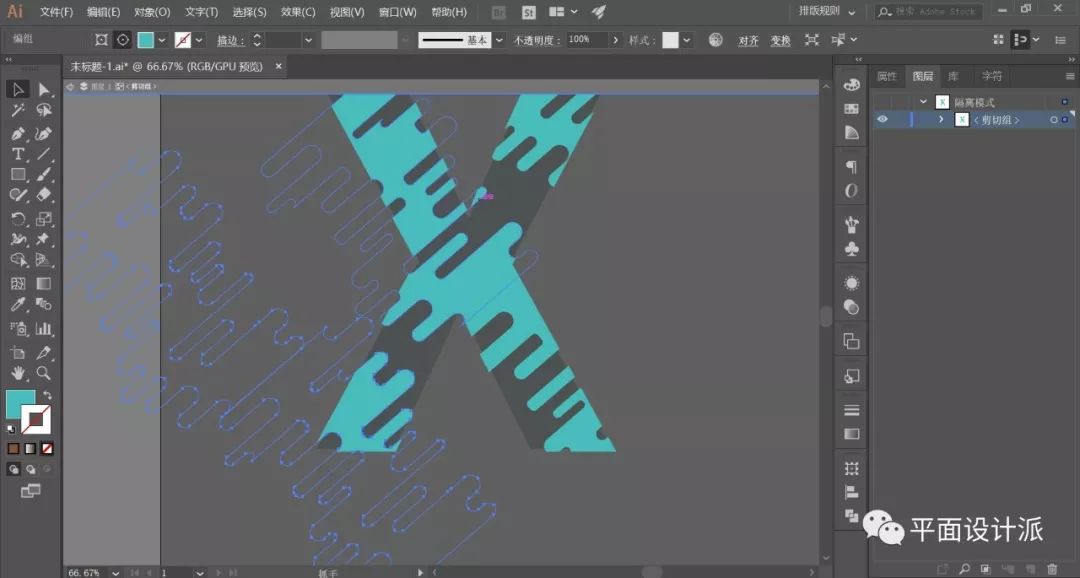Click the teal fill color swatch in toolbox
Viewport: 1080px width, 578px height.
click(20, 404)
